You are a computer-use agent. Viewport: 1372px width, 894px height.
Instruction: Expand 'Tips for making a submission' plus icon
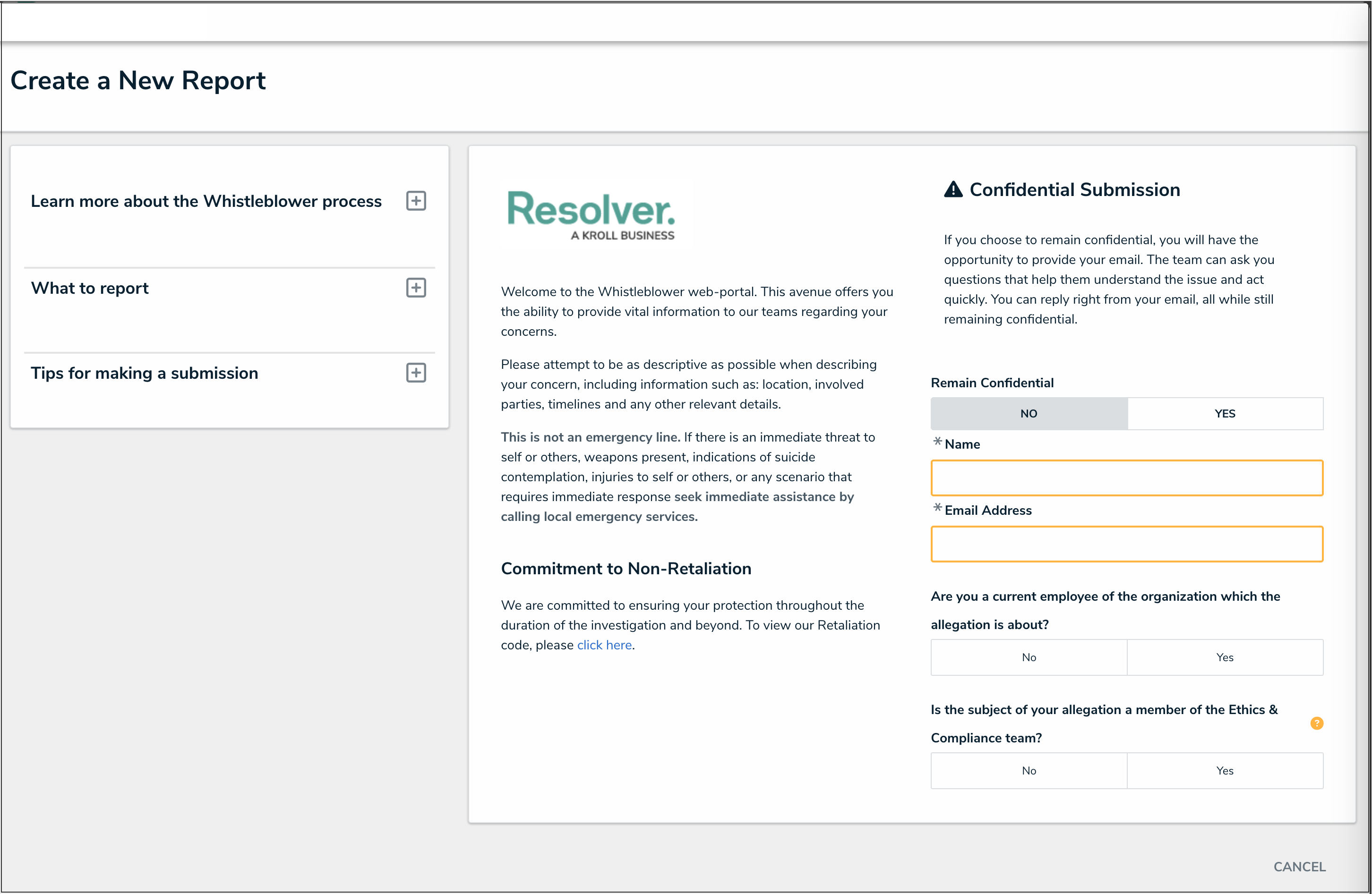click(x=416, y=373)
